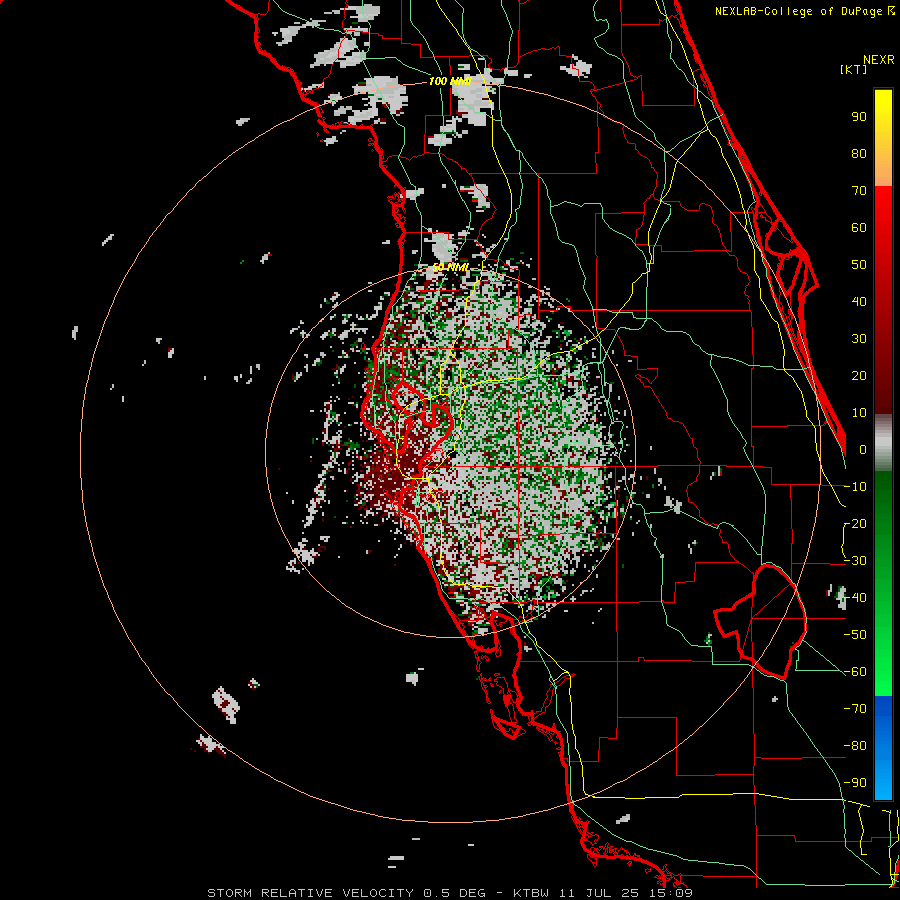Click the NEXLAB-College of DuPage credit text
The height and width of the screenshot is (900, 900).
click(800, 11)
